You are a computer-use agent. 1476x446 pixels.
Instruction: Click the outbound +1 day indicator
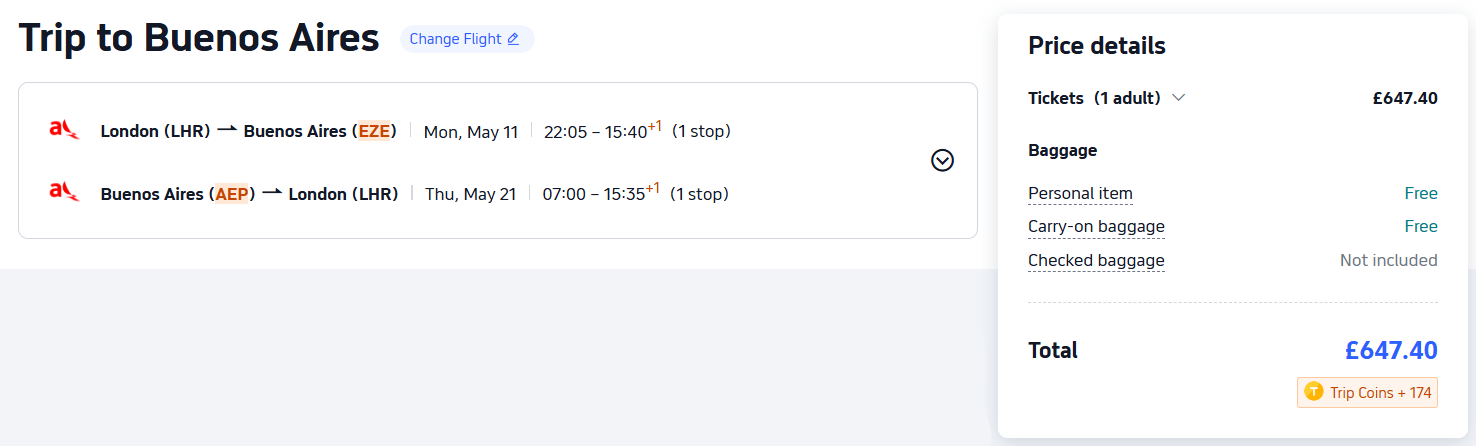tap(654, 126)
